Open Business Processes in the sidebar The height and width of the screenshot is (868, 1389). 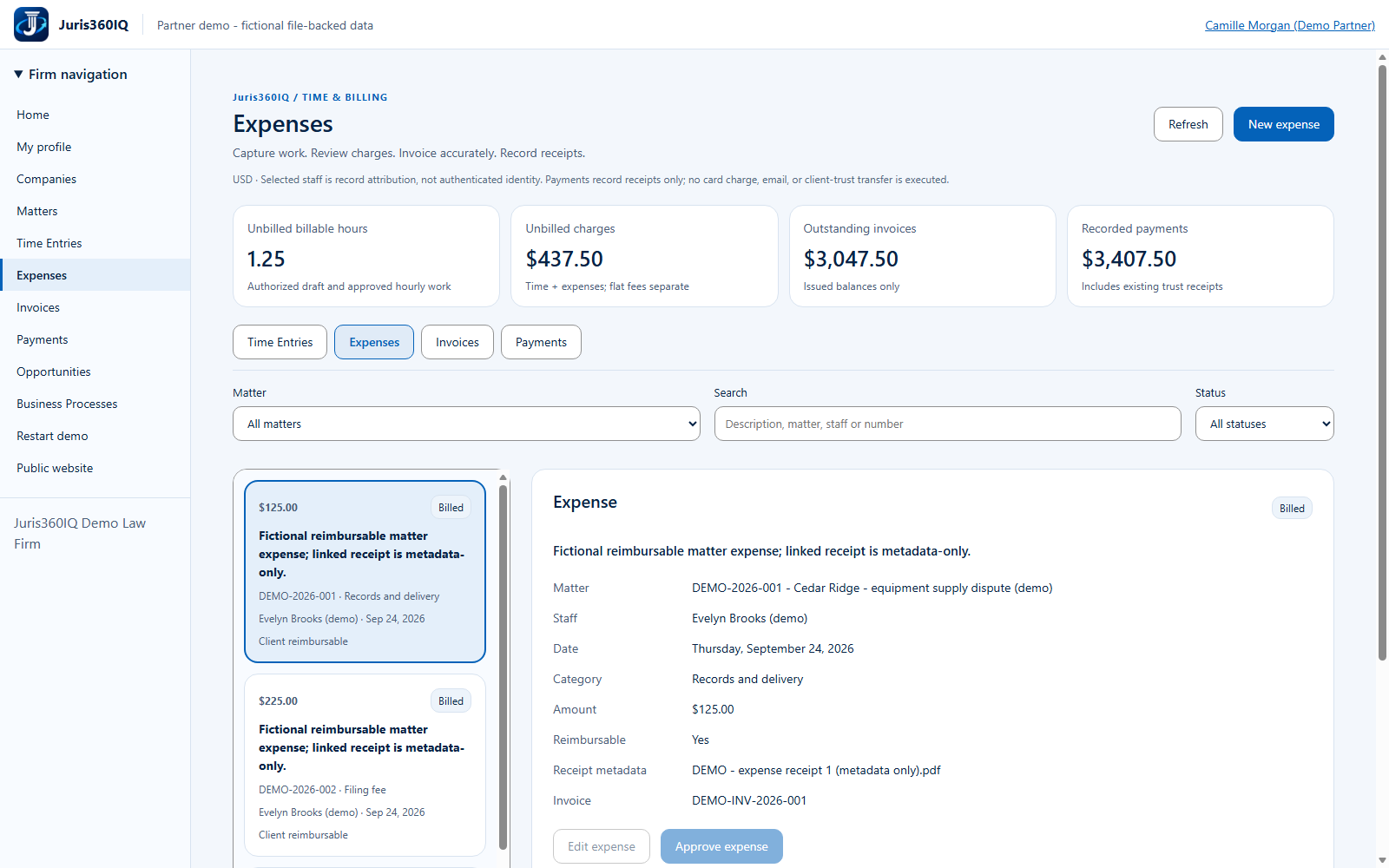click(95, 404)
